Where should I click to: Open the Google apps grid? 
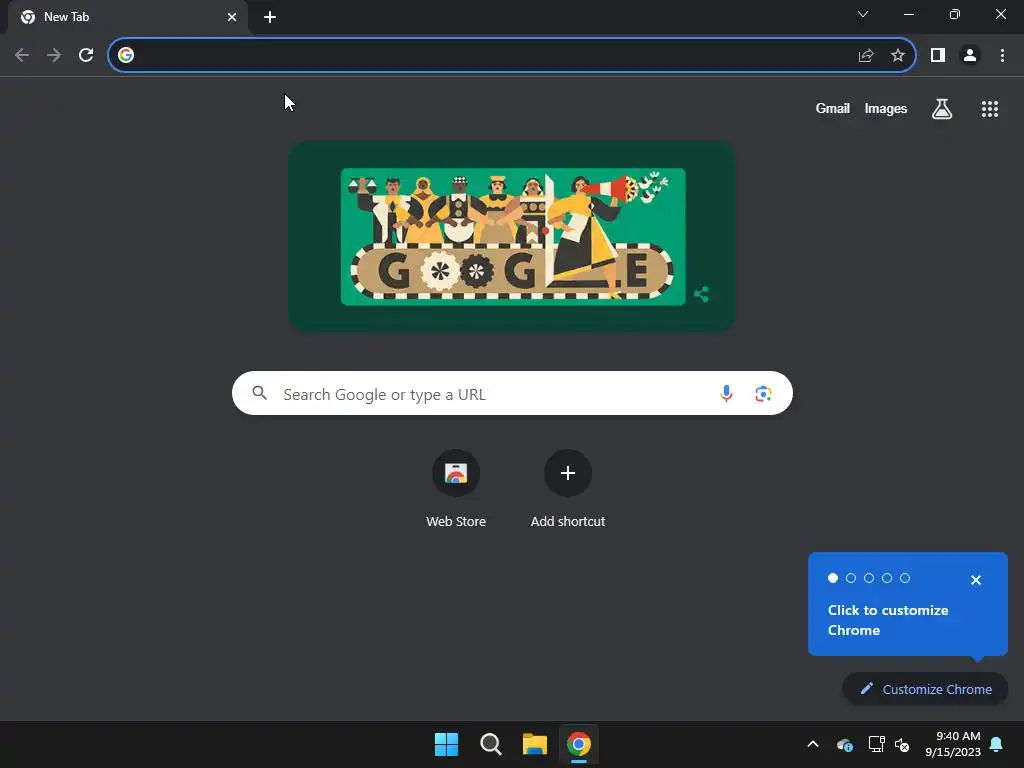click(990, 109)
